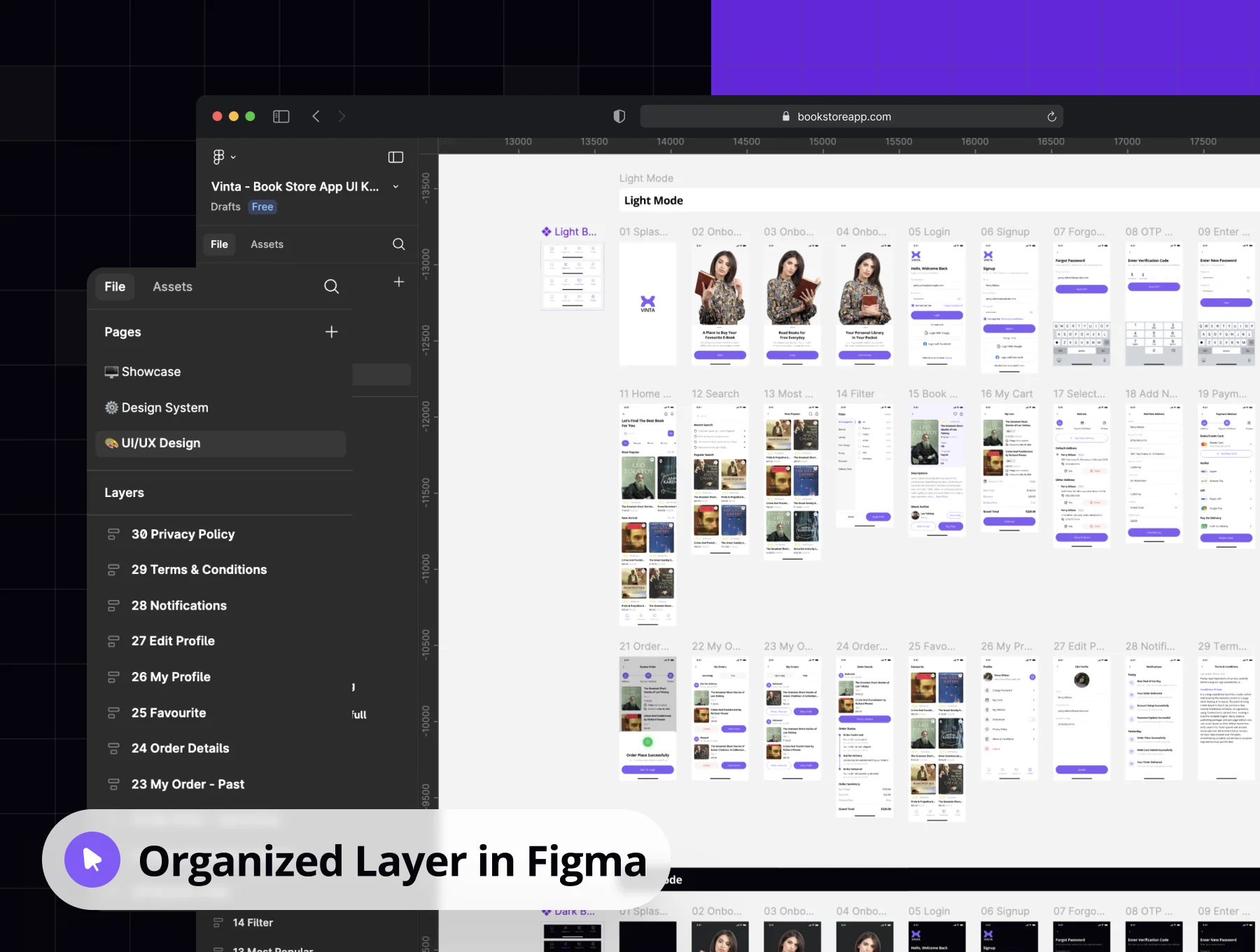
Task: Open the 16 My Cart screen thumbnail
Action: point(1009,468)
